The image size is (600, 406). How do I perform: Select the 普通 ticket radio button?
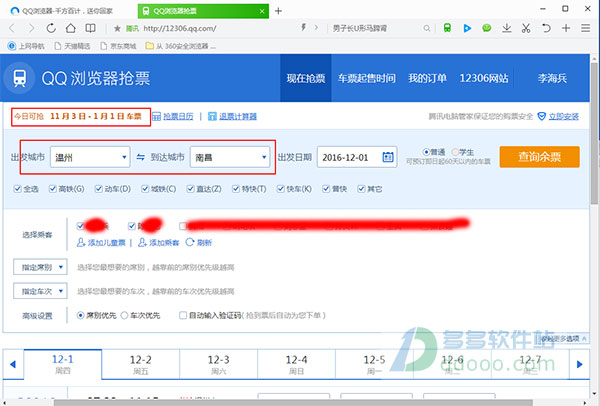426,152
